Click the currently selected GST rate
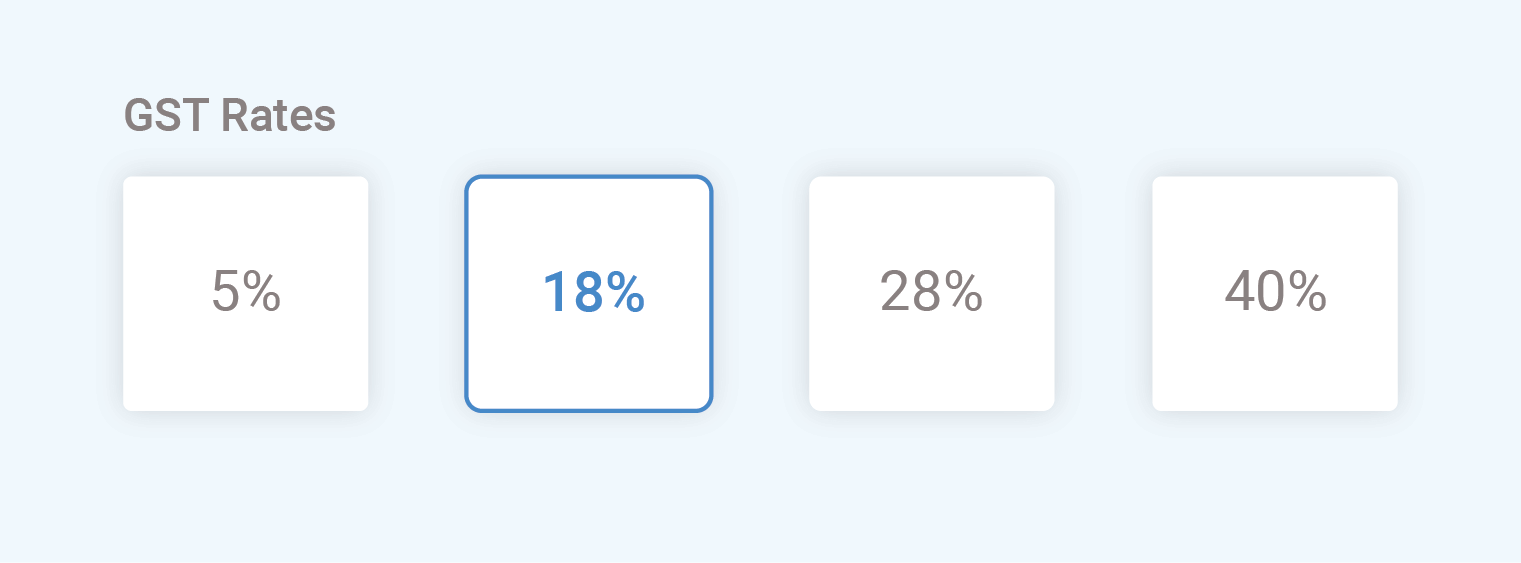 tap(588, 293)
